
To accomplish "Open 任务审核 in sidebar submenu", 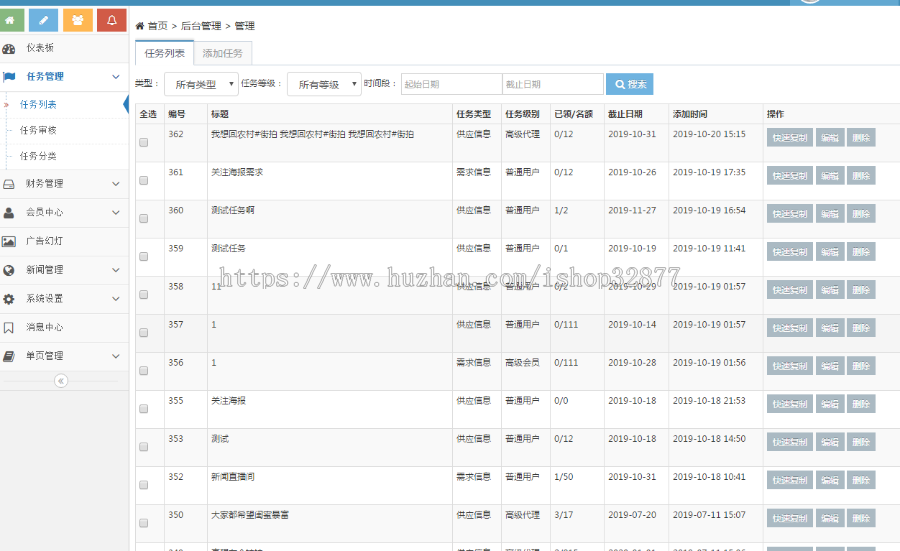I will click(x=38, y=130).
